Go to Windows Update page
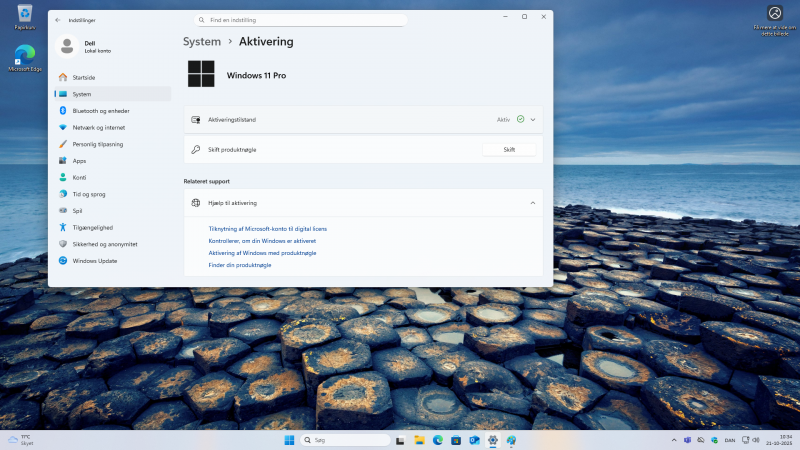The height and width of the screenshot is (450, 800). coord(94,261)
